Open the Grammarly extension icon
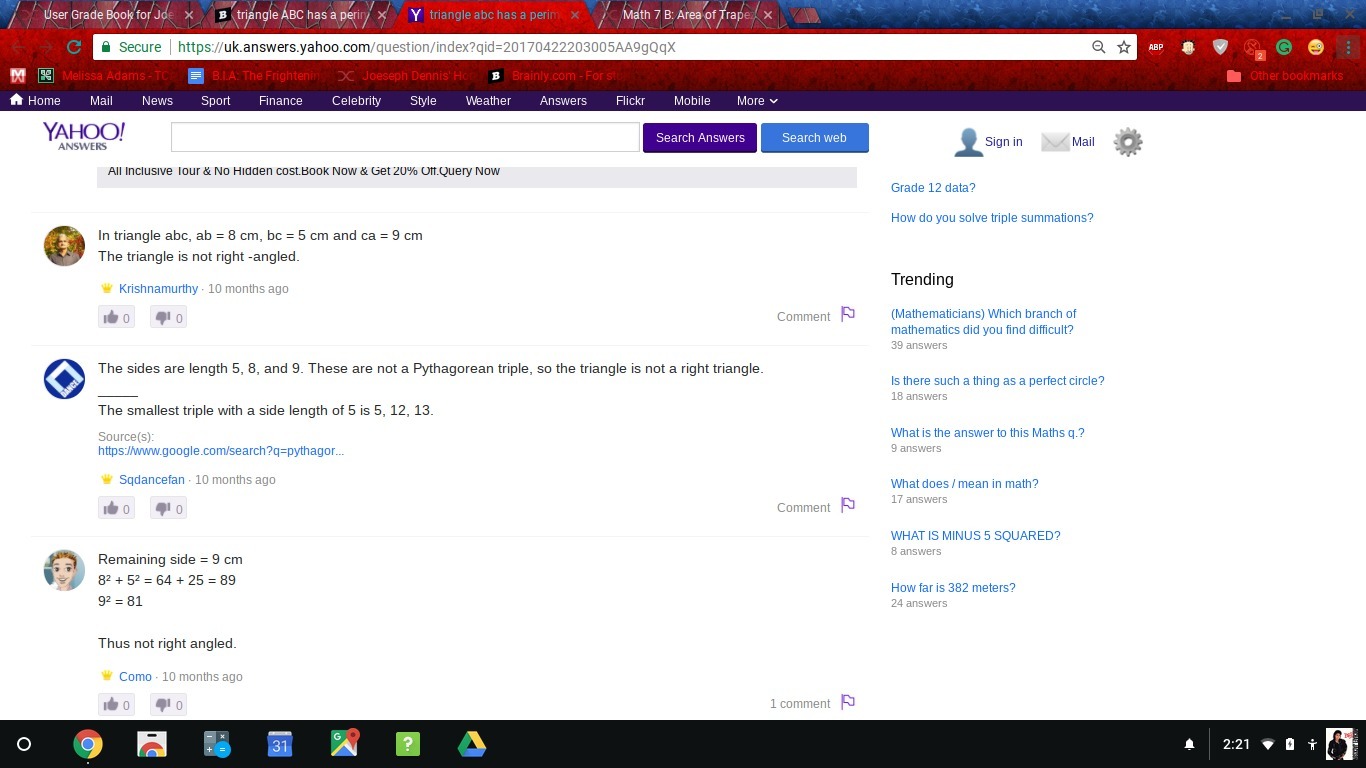The image size is (1366, 768). click(x=1284, y=47)
